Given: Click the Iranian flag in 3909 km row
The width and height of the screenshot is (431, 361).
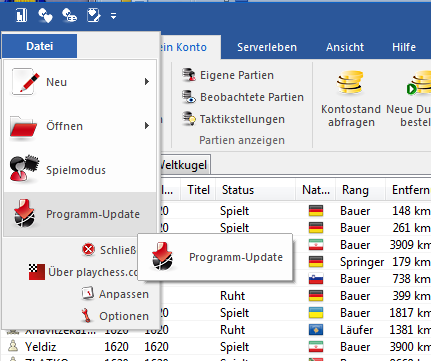Looking at the screenshot, I should [x=316, y=245].
